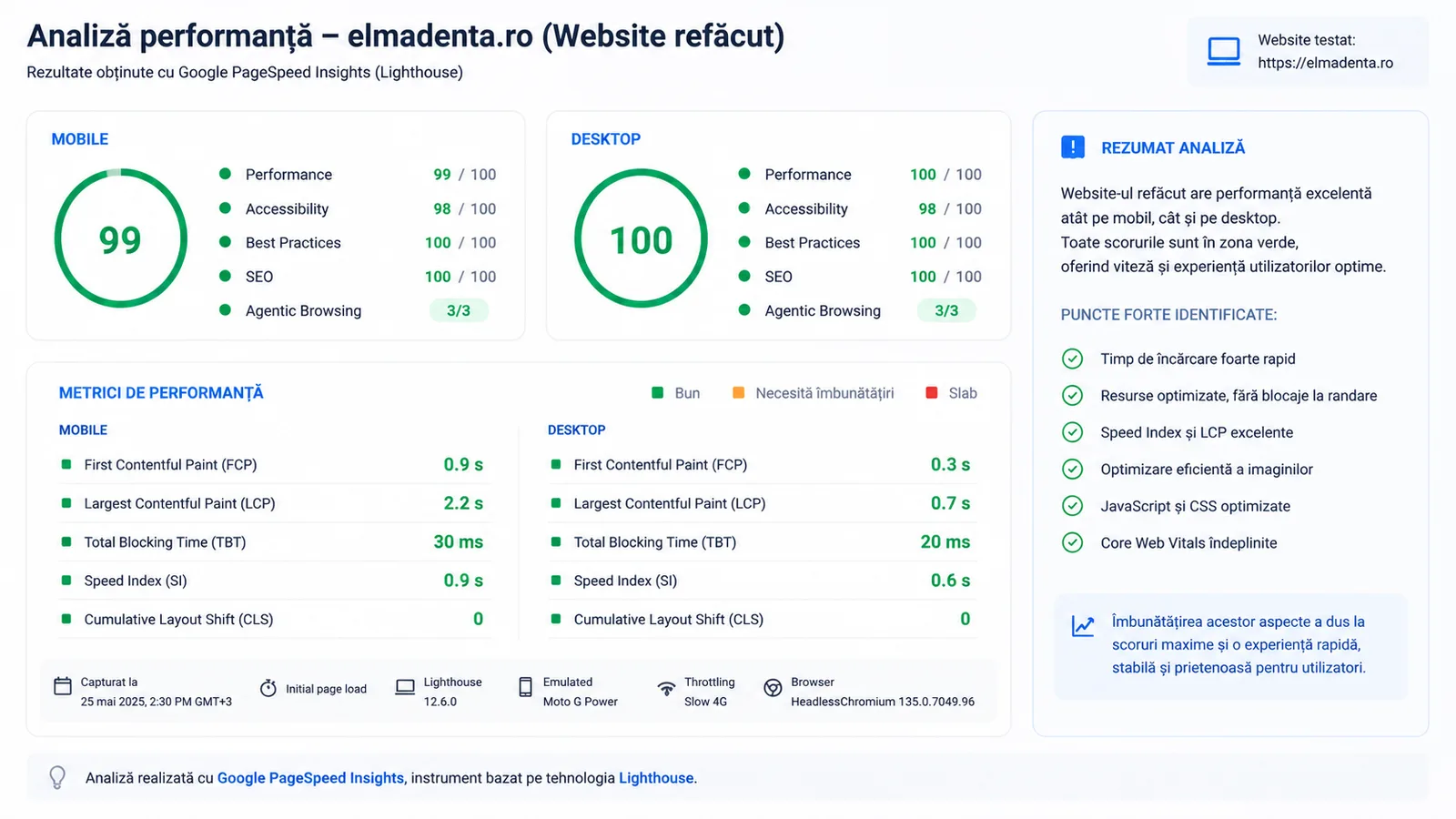Click the PUNCTE FORTE IDENTIFICATE heading
The height and width of the screenshot is (819, 1456).
click(1168, 315)
